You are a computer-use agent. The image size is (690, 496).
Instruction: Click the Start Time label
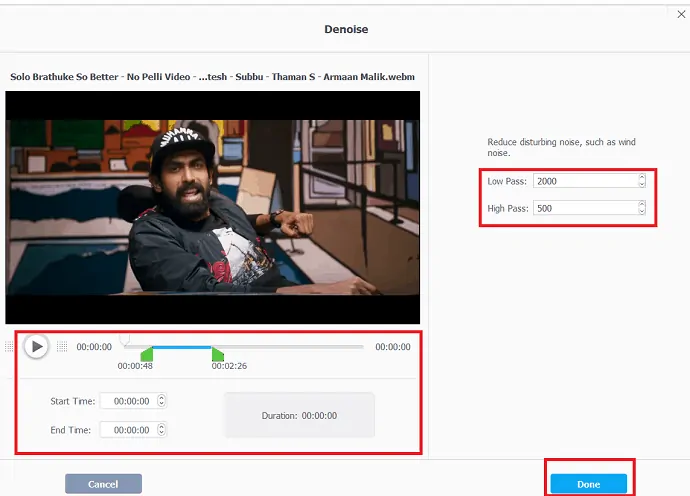(73, 401)
